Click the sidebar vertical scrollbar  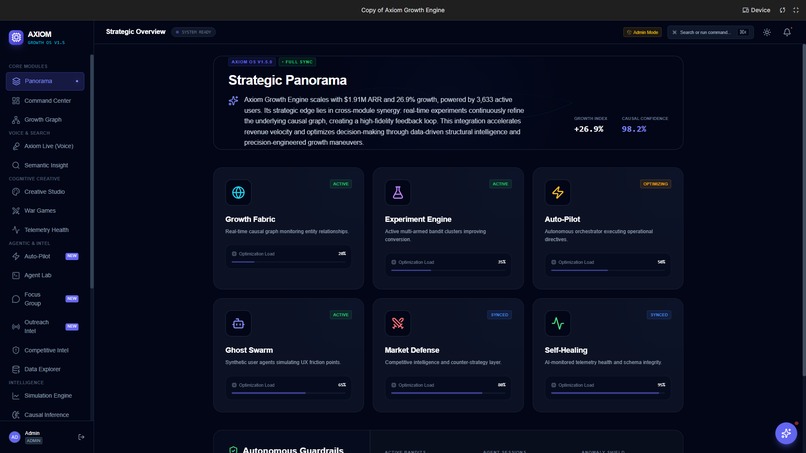click(x=91, y=171)
